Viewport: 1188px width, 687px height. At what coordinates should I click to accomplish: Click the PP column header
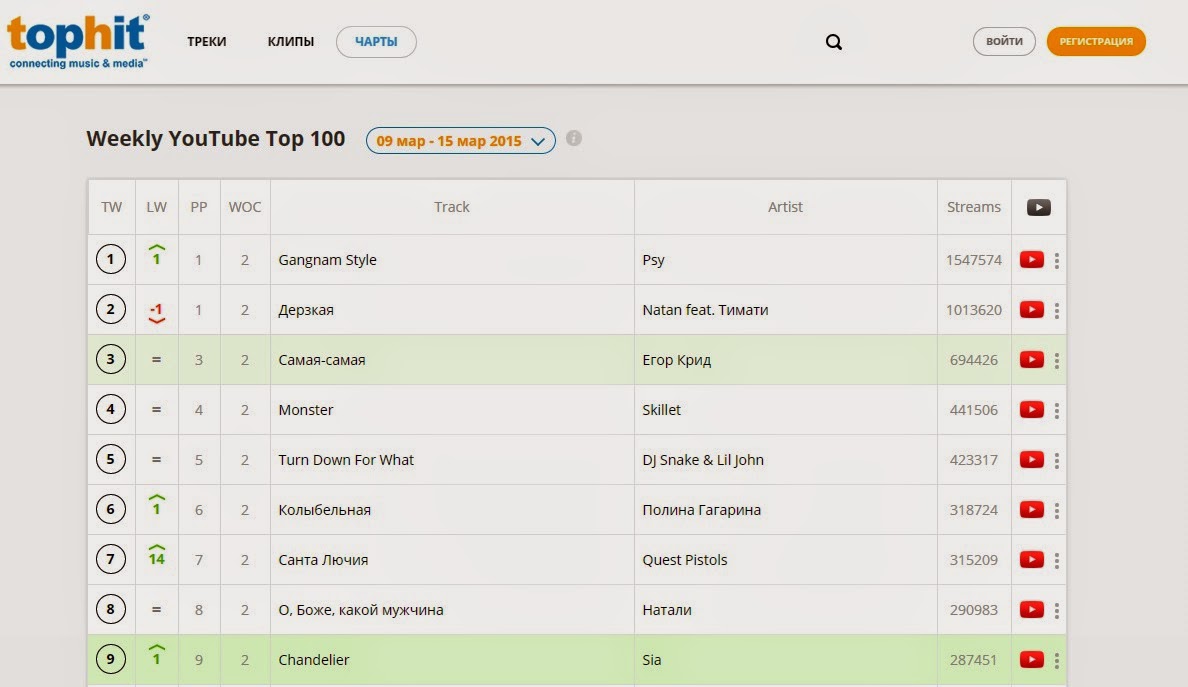[x=199, y=207]
